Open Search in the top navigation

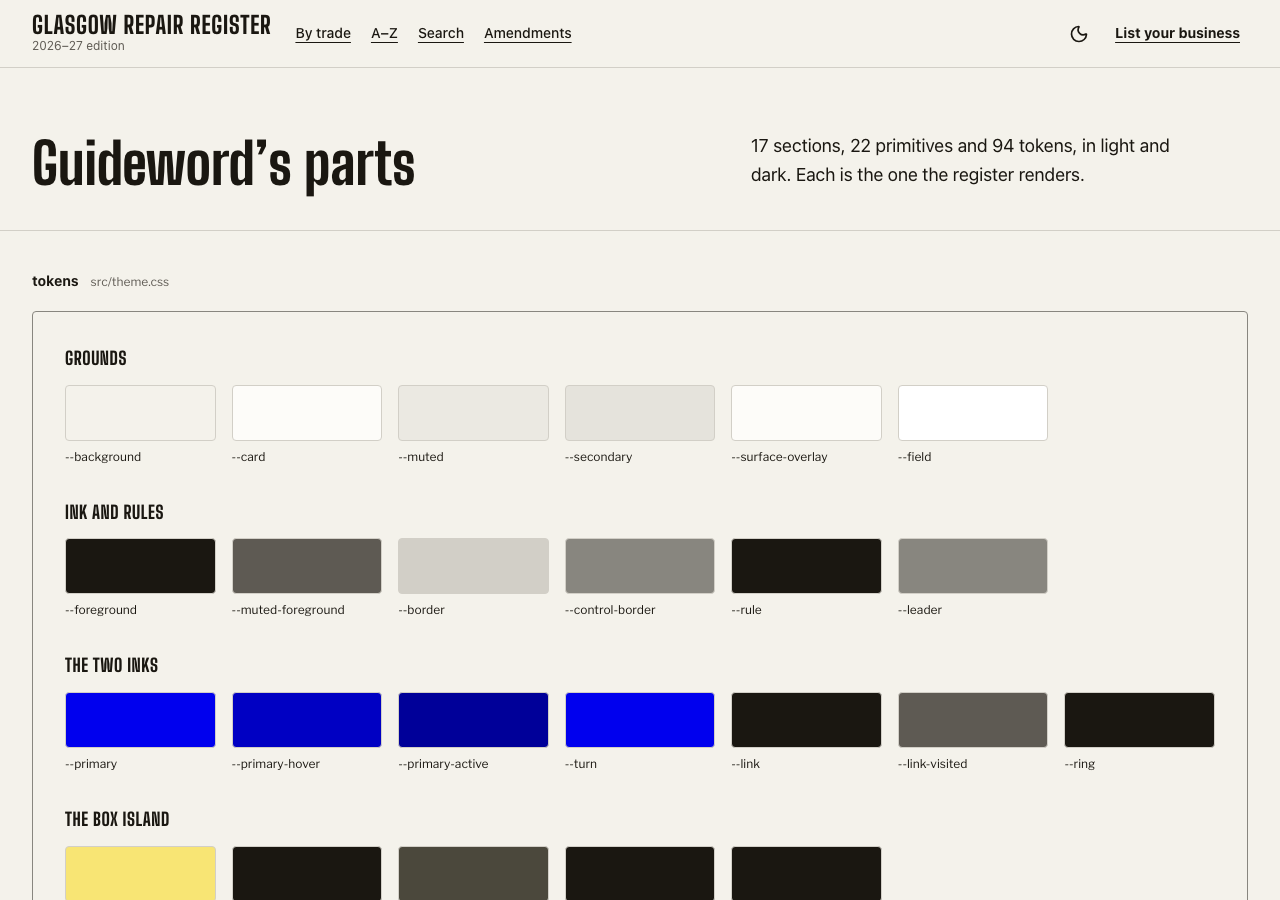pos(441,33)
